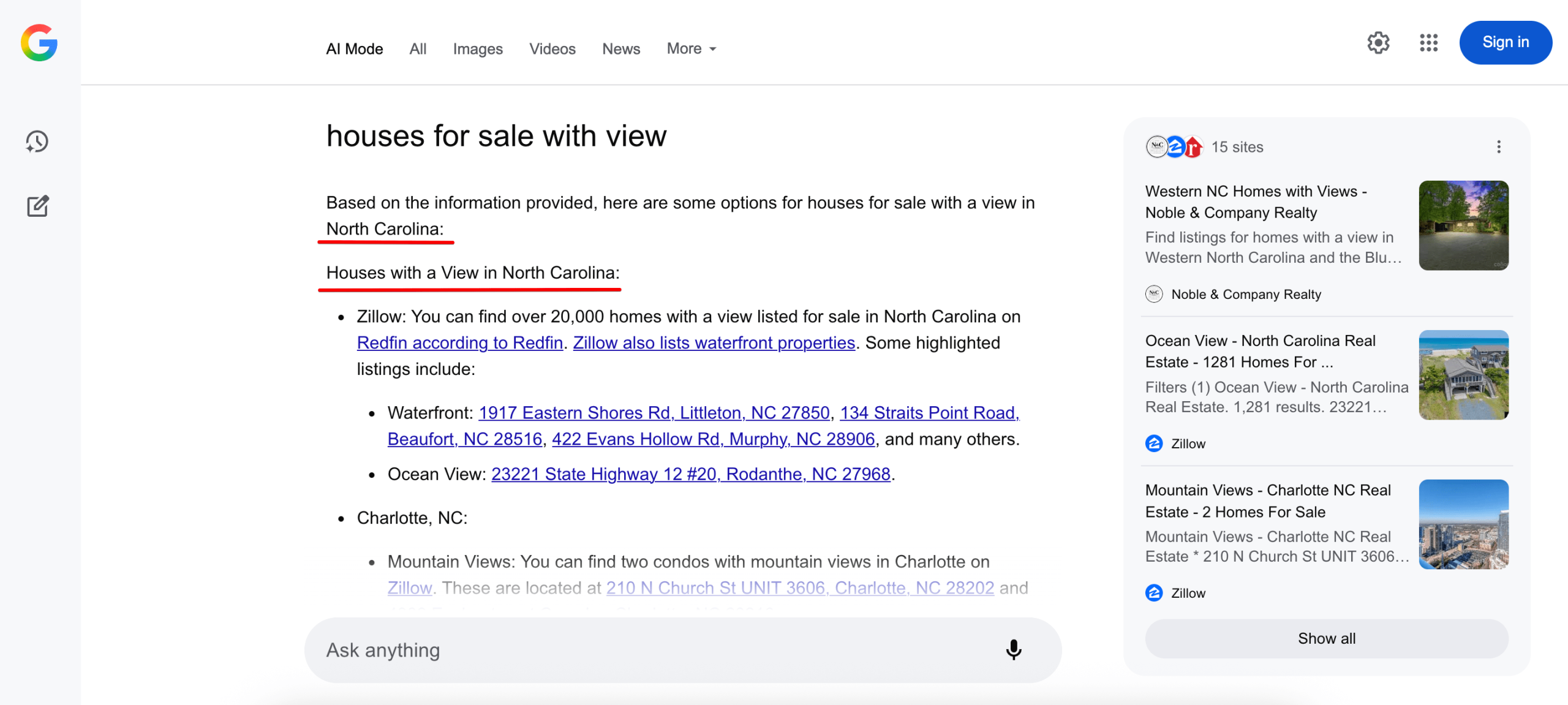Click the Google logo
This screenshot has width=1568, height=705.
click(x=38, y=42)
